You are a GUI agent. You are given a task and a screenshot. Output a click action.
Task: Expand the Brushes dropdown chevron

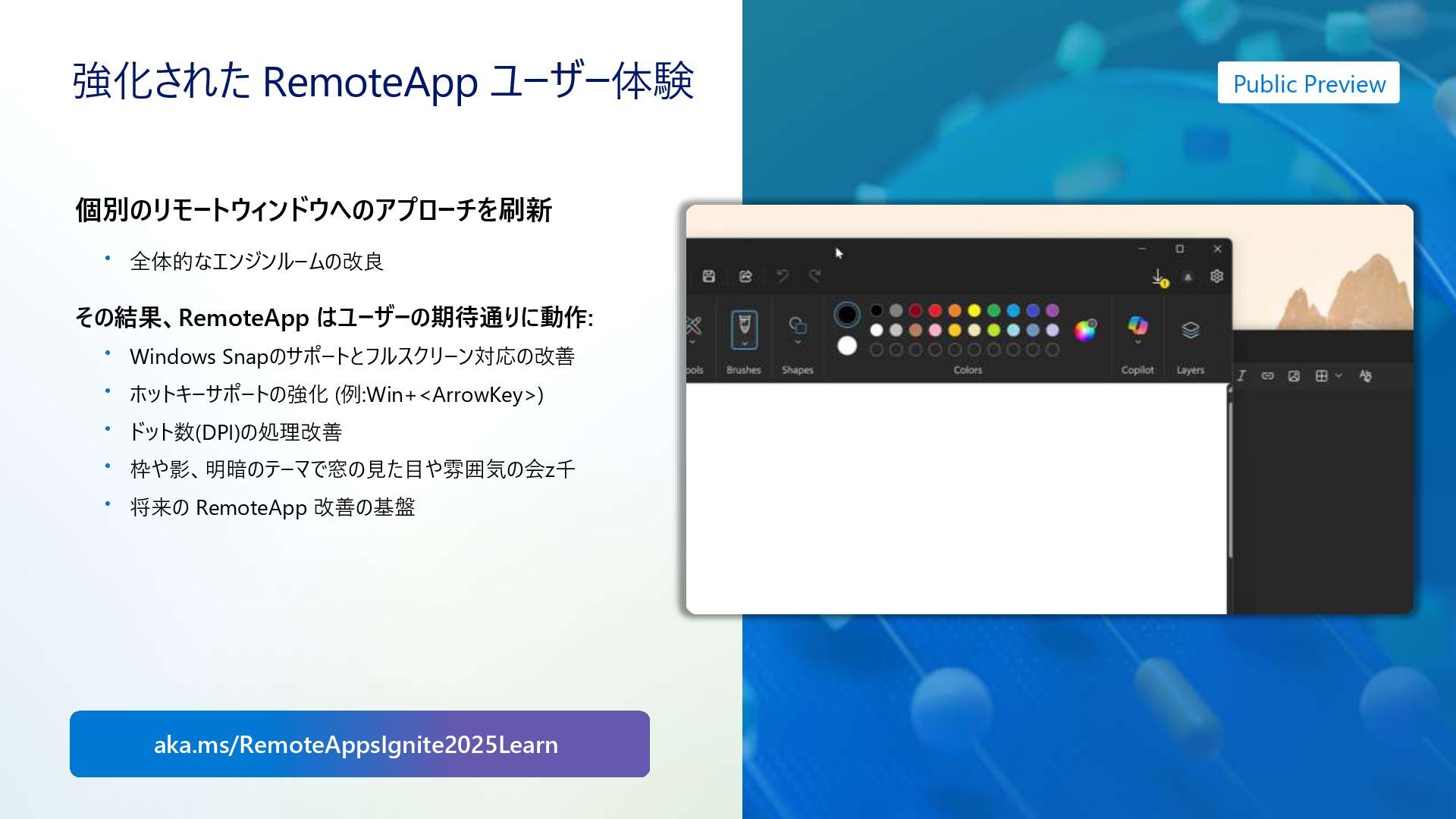[x=744, y=344]
